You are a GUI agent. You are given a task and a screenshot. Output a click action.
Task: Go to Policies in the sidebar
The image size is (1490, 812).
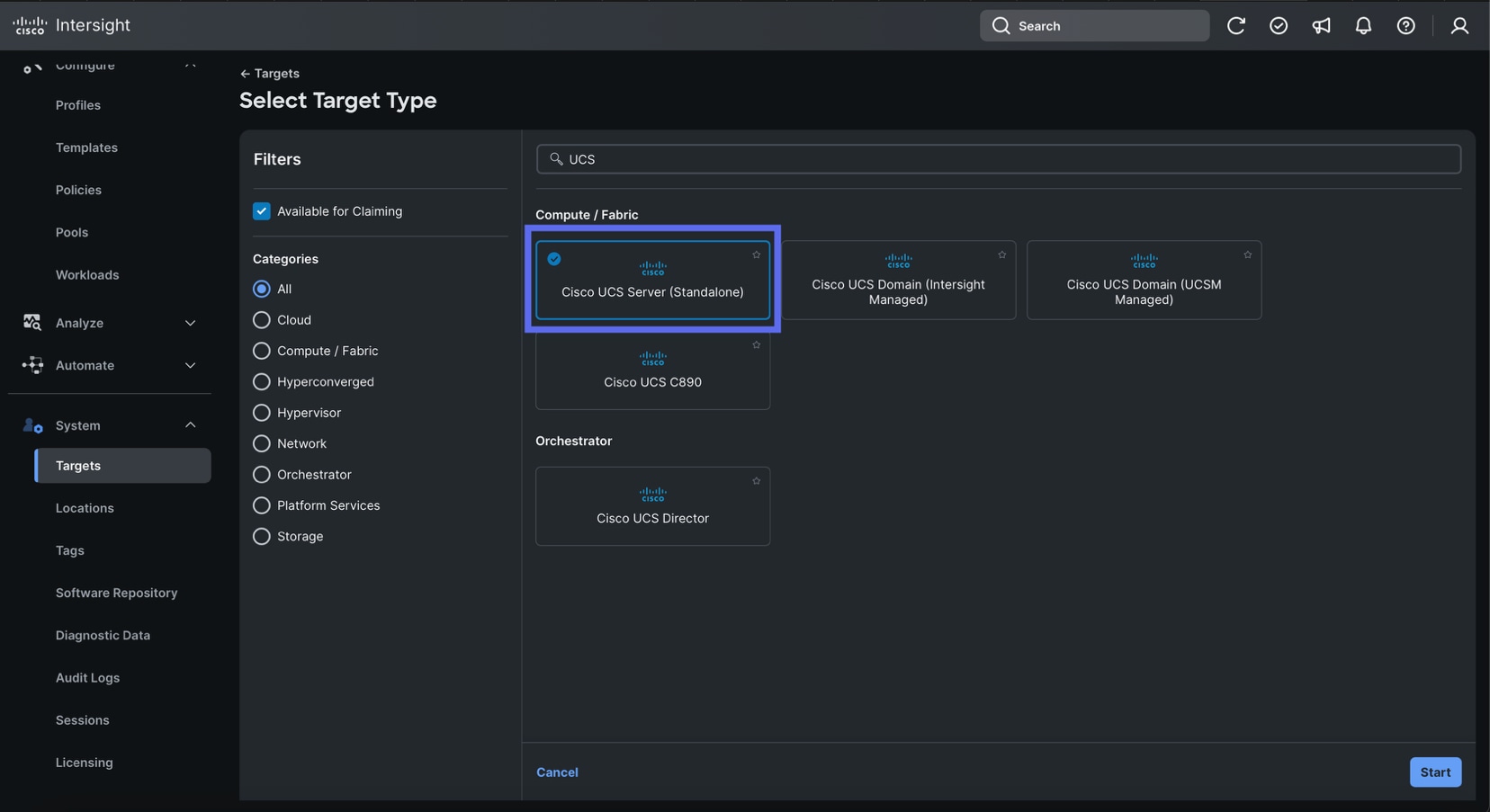tap(78, 190)
